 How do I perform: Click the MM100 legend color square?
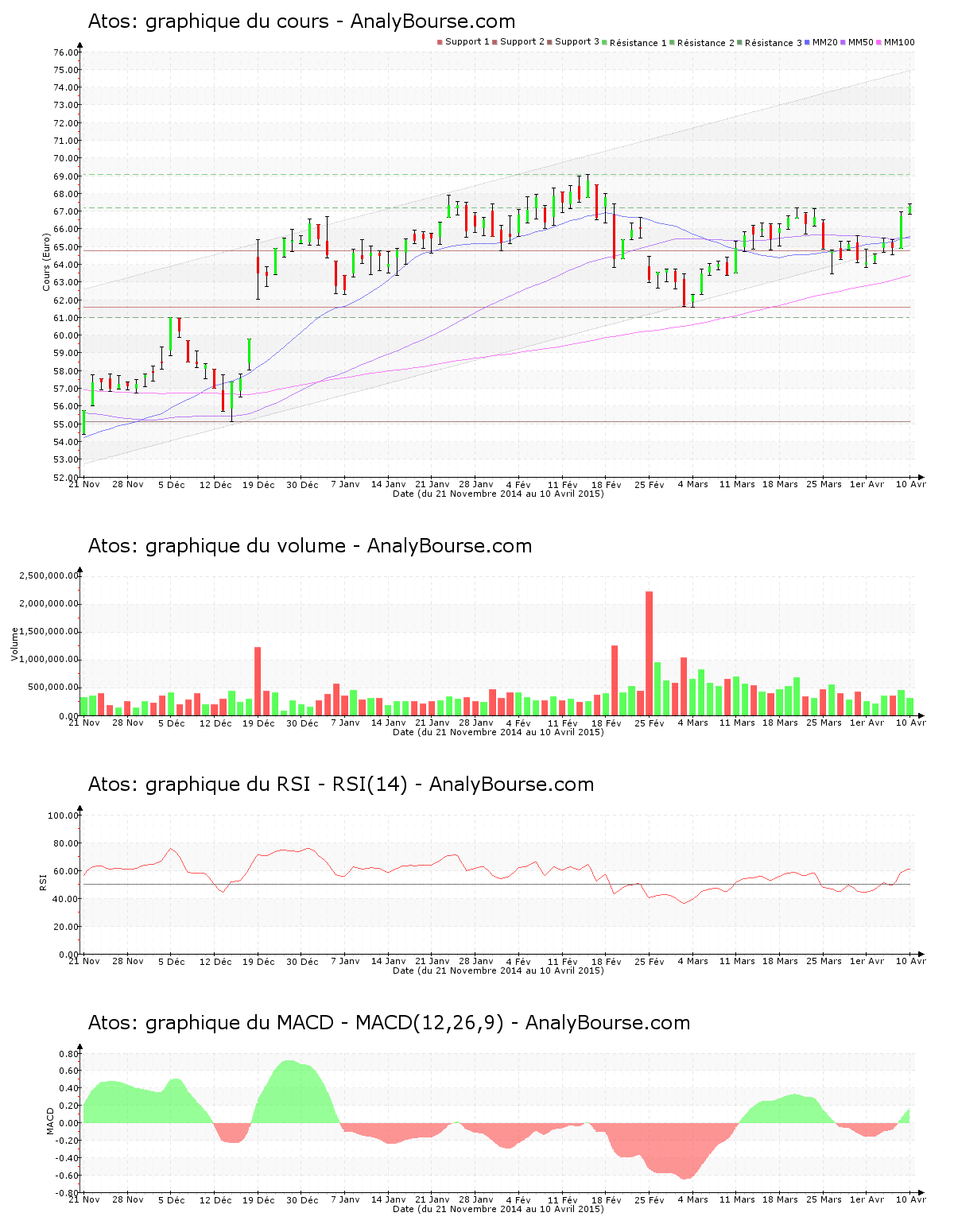coord(879,42)
